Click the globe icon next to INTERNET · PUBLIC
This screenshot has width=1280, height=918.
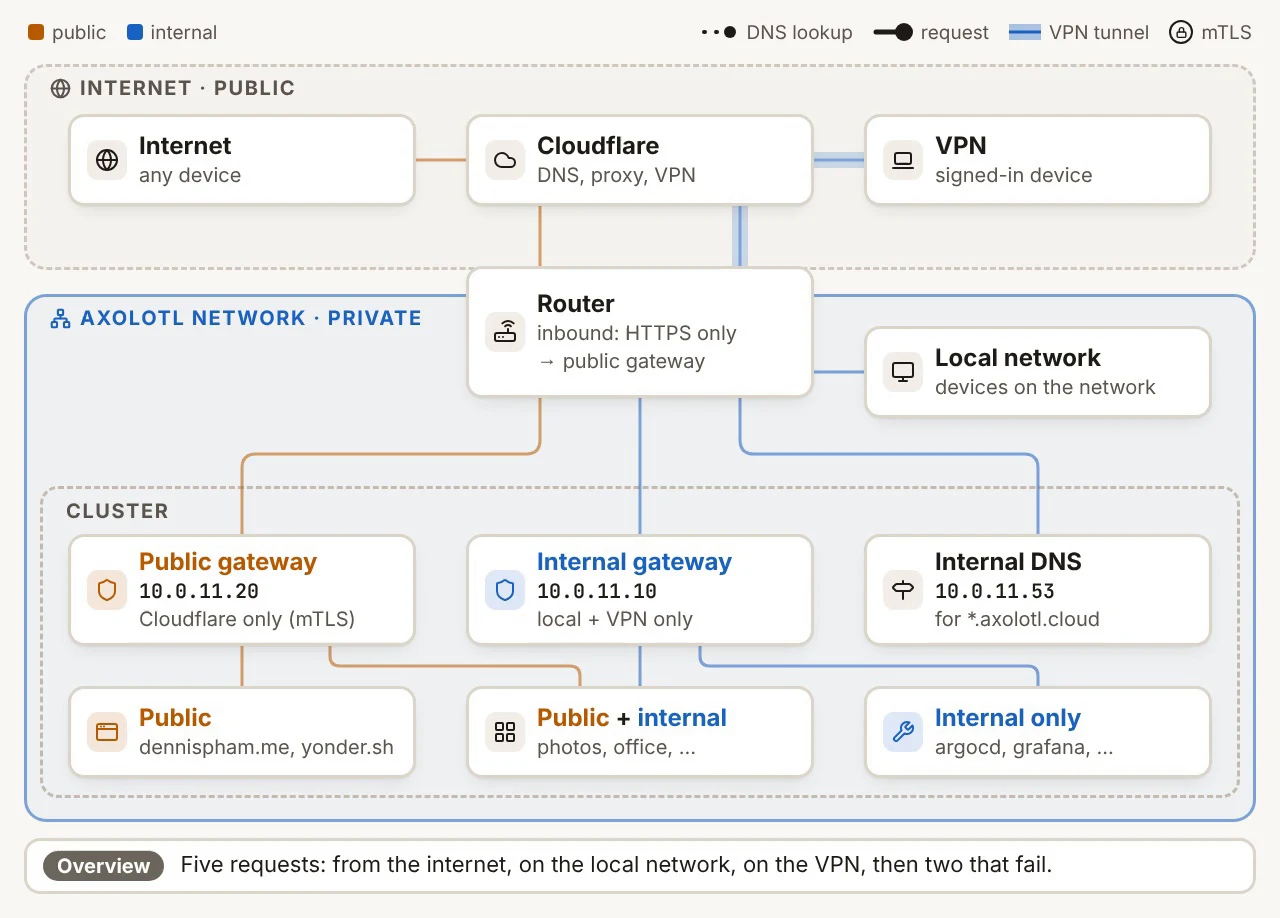61,88
